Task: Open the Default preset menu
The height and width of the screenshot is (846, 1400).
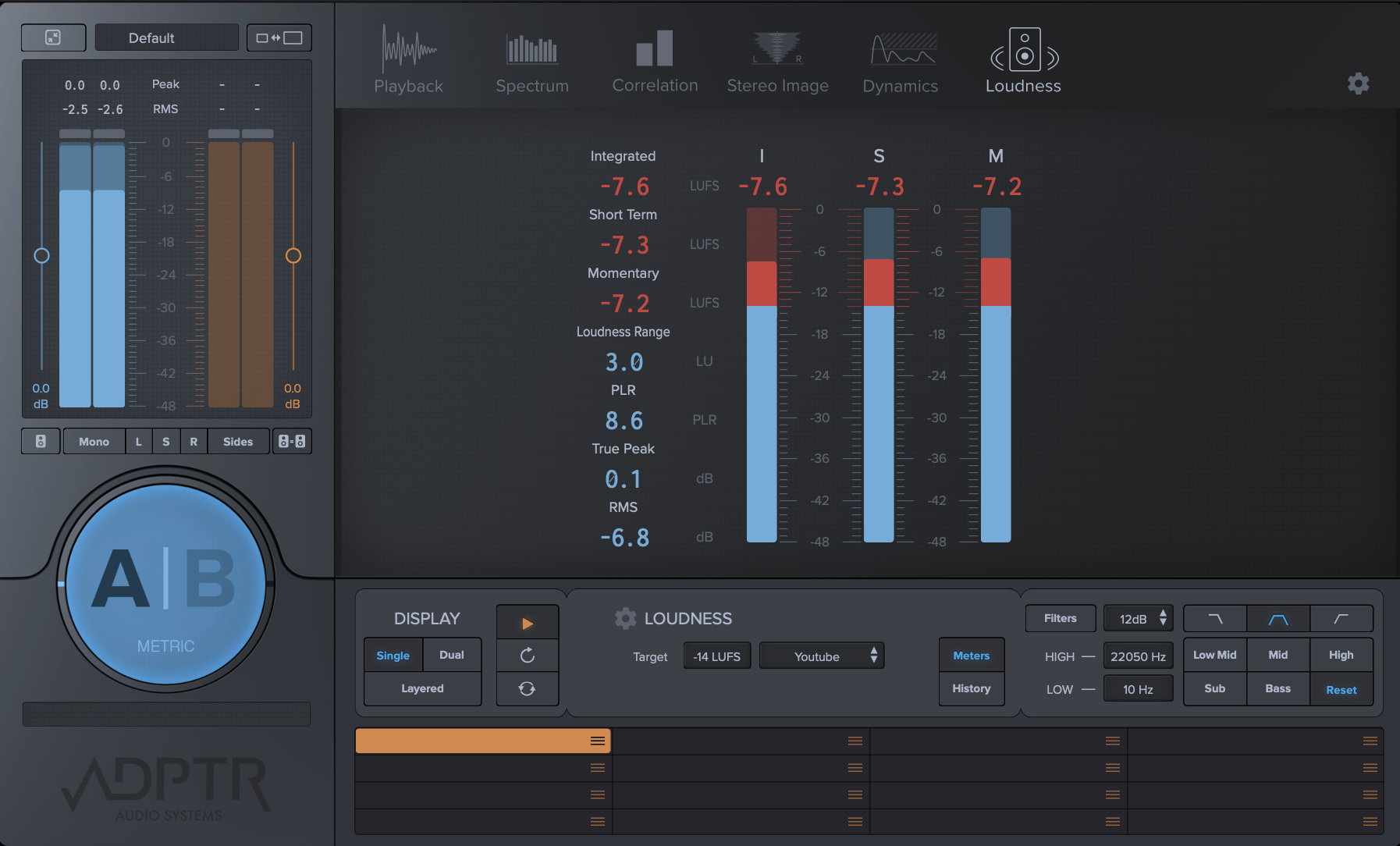Action: pyautogui.click(x=166, y=37)
